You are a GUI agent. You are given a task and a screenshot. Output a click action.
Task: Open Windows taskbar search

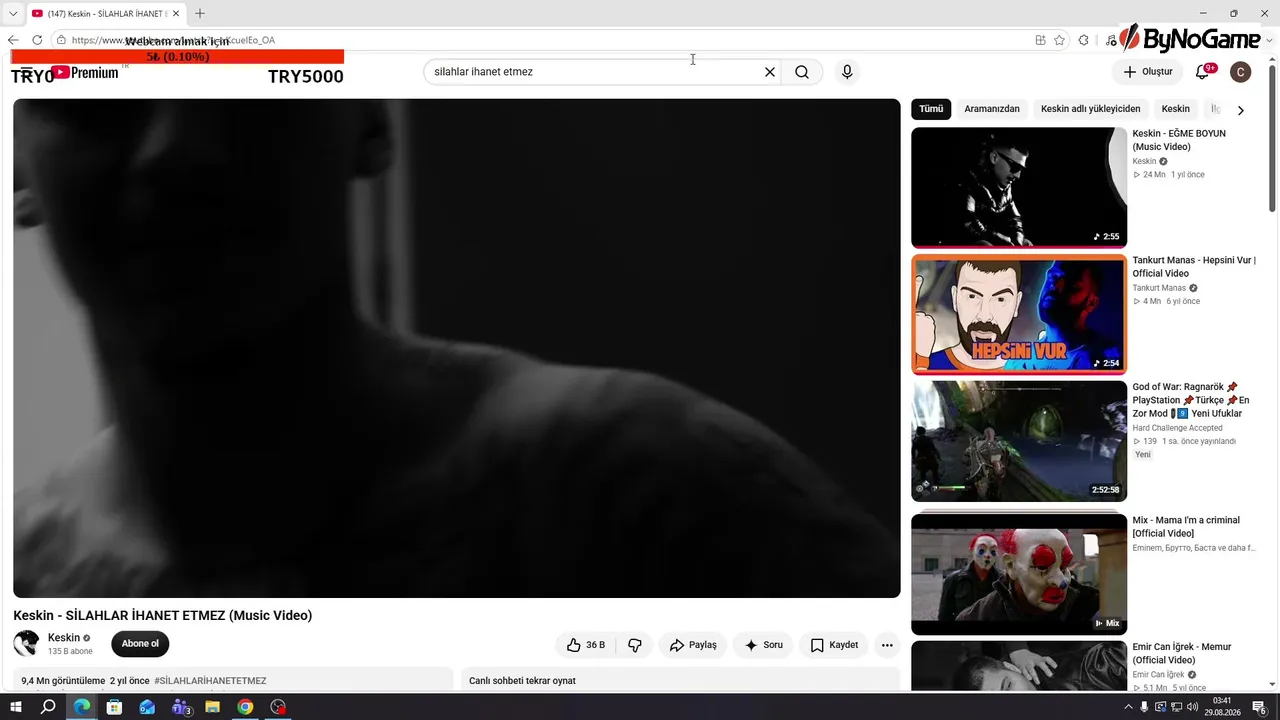[x=48, y=707]
